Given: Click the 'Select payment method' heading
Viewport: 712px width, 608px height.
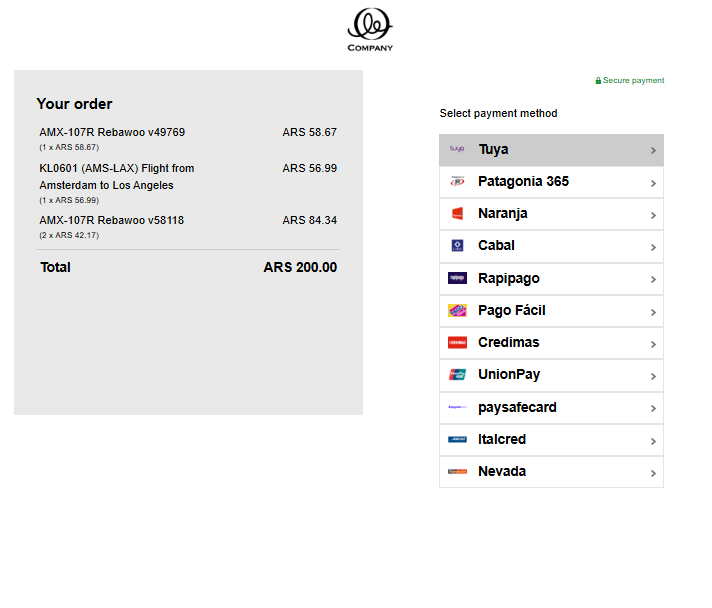Looking at the screenshot, I should [x=498, y=113].
